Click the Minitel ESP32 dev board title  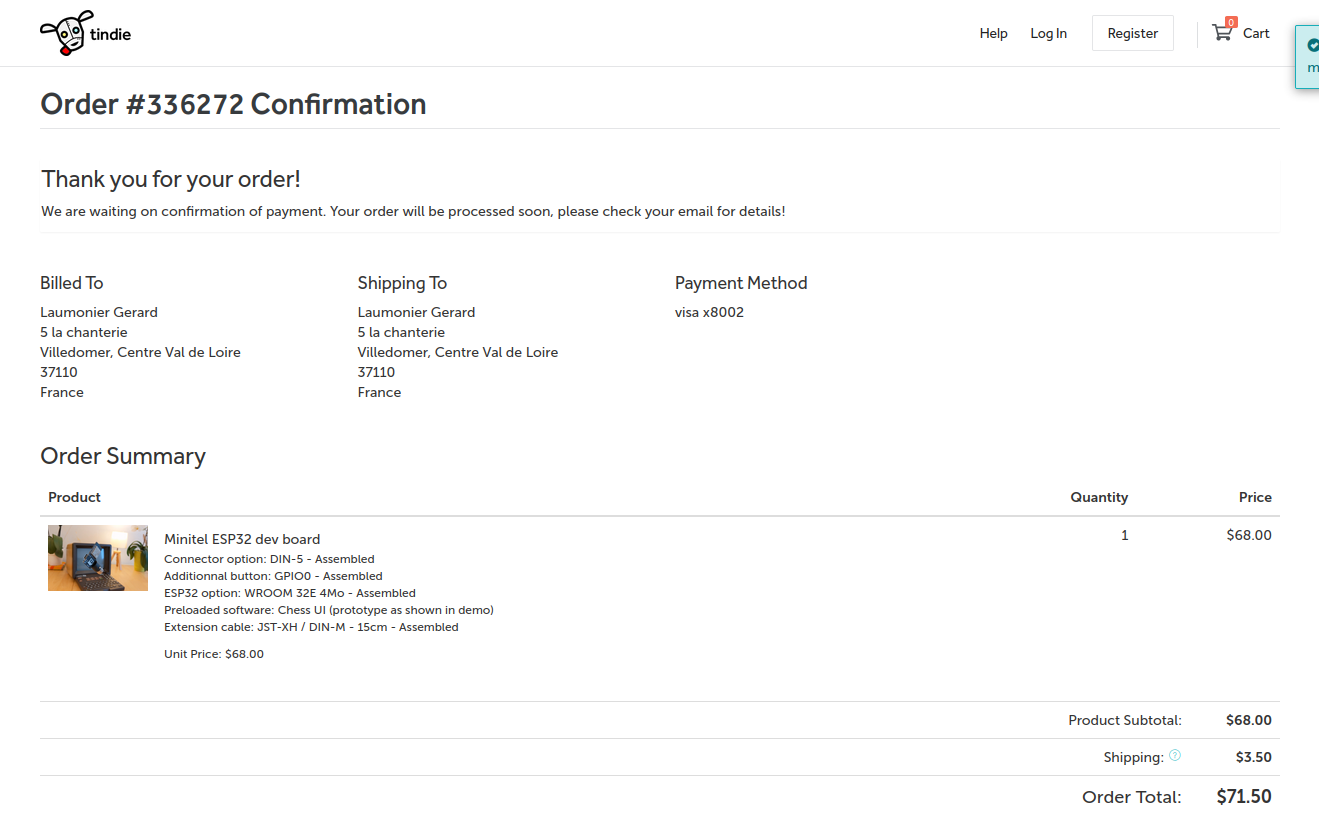242,539
